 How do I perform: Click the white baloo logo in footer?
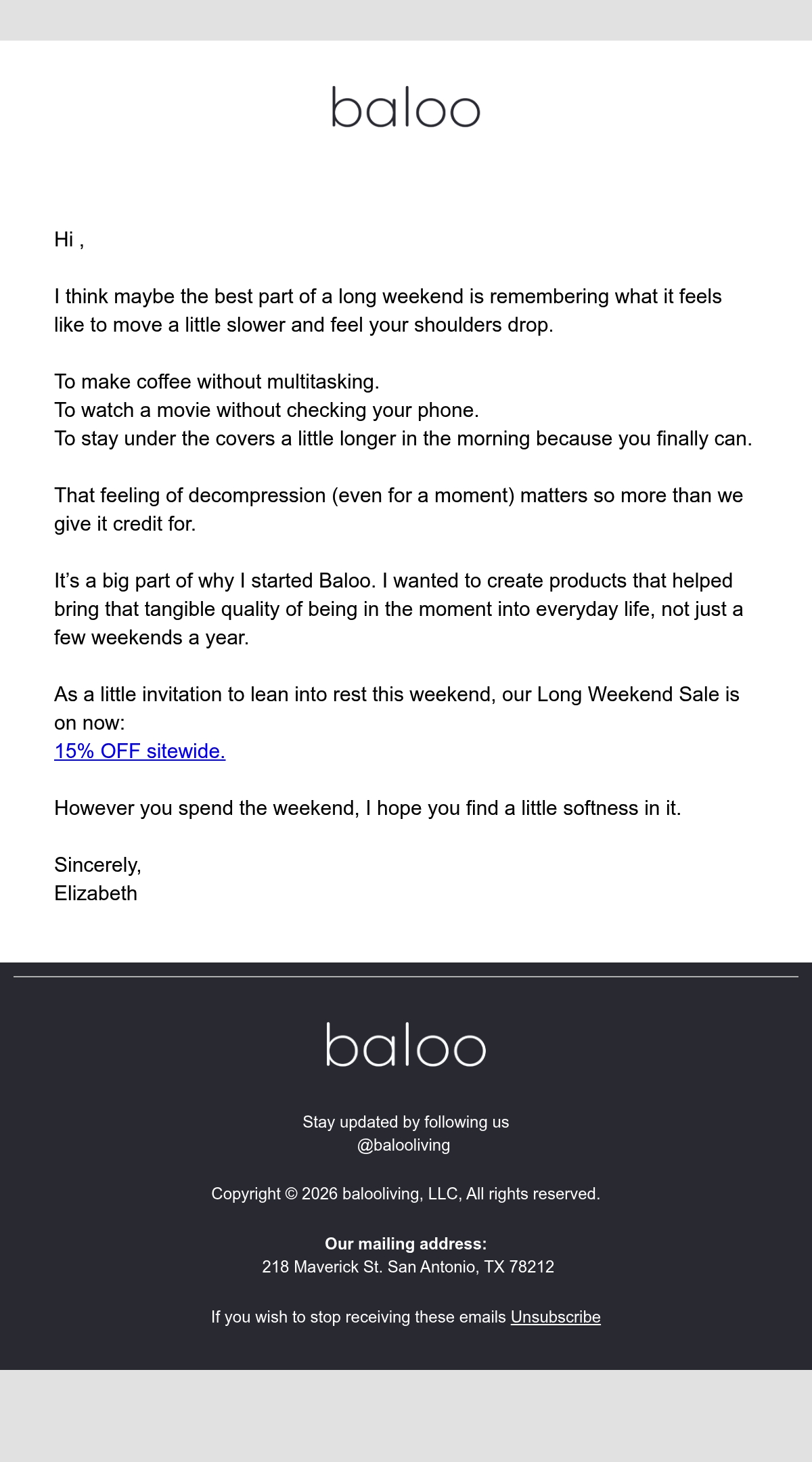click(x=406, y=1044)
